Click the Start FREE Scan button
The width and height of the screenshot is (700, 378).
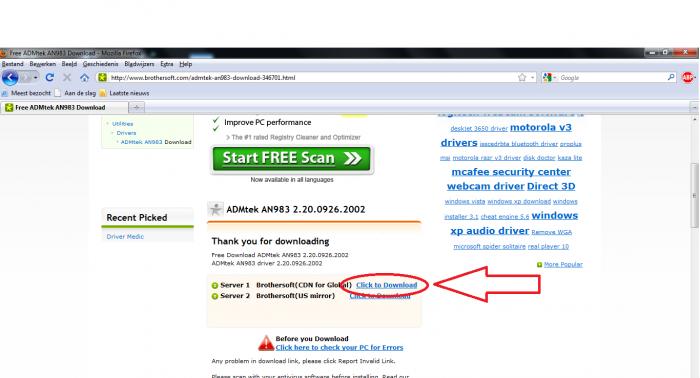click(x=292, y=158)
